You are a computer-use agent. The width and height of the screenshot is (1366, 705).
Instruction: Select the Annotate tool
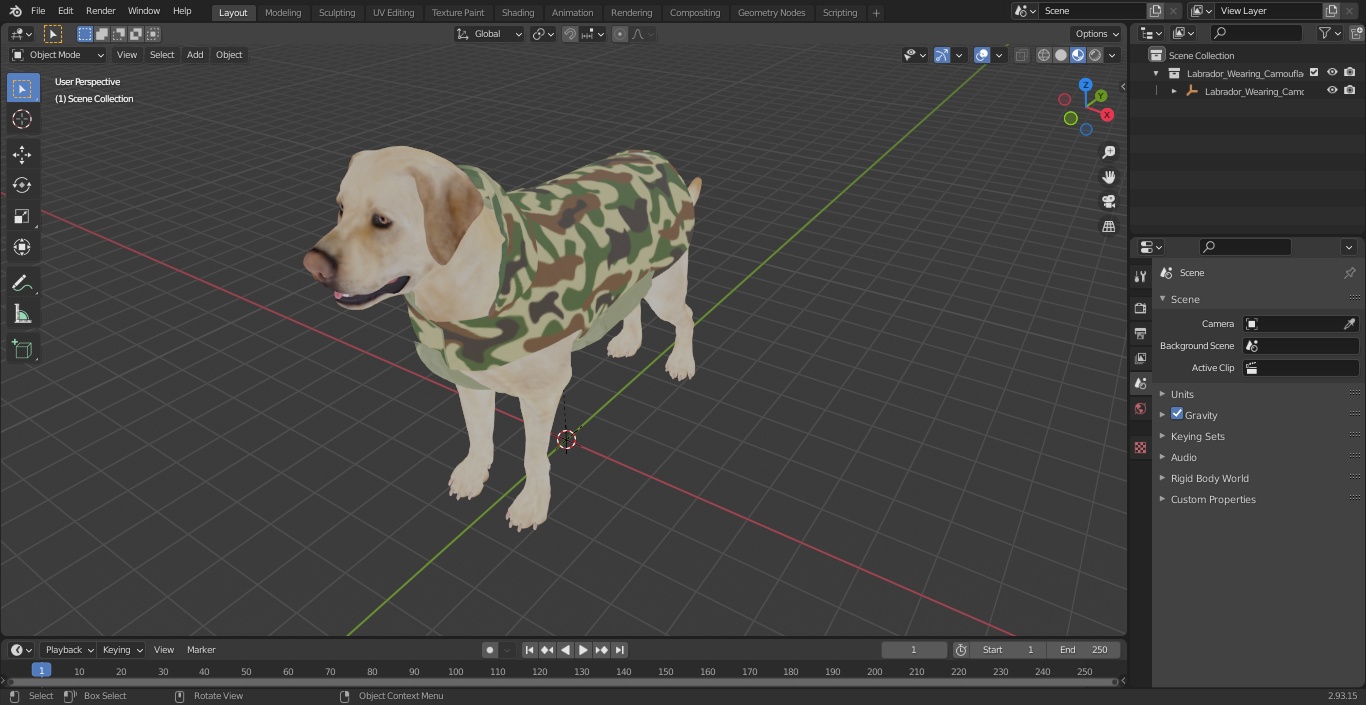coord(22,284)
